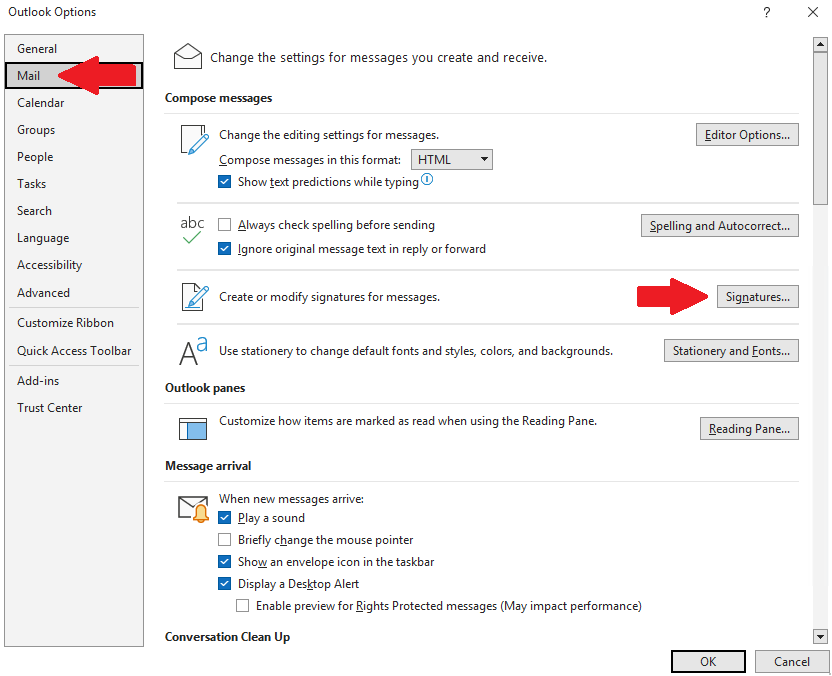Open Customize Ribbon settings
832x676 pixels.
click(x=74, y=323)
